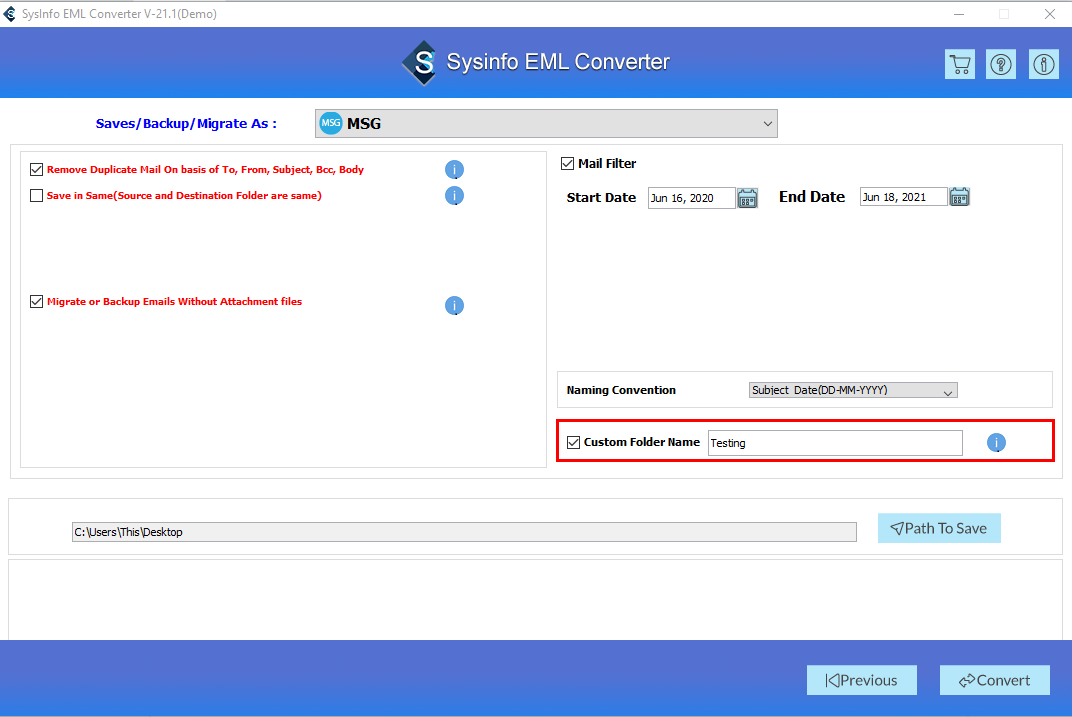
Task: Click the info icon for Custom Folder Name
Action: coord(996,442)
